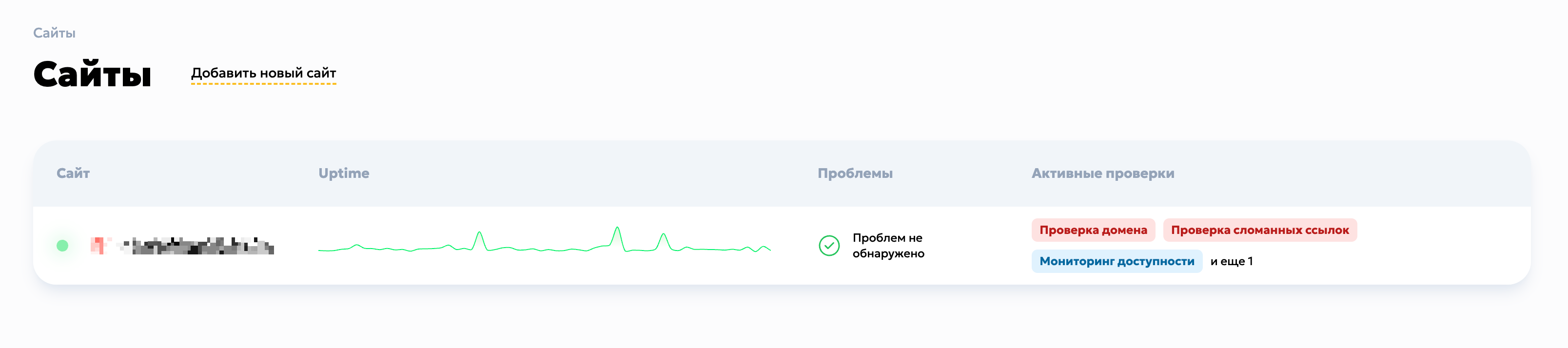The width and height of the screenshot is (1568, 348).
Task: Click the green checkmark circle icon
Action: tap(829, 246)
